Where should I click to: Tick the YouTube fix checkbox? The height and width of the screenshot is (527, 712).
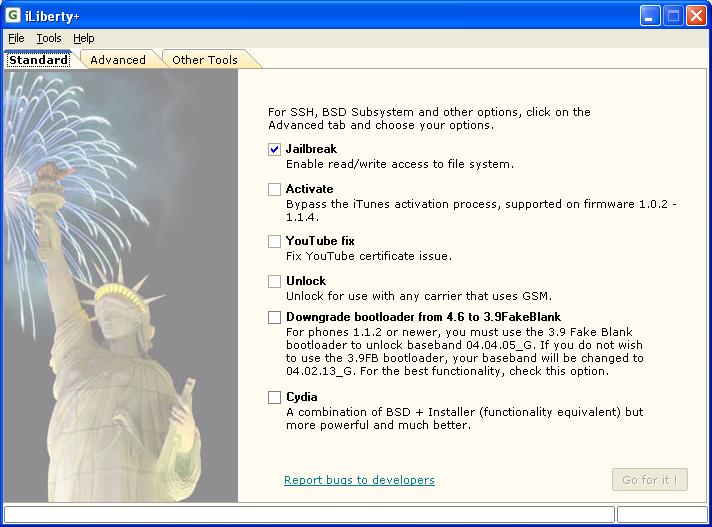click(x=274, y=241)
